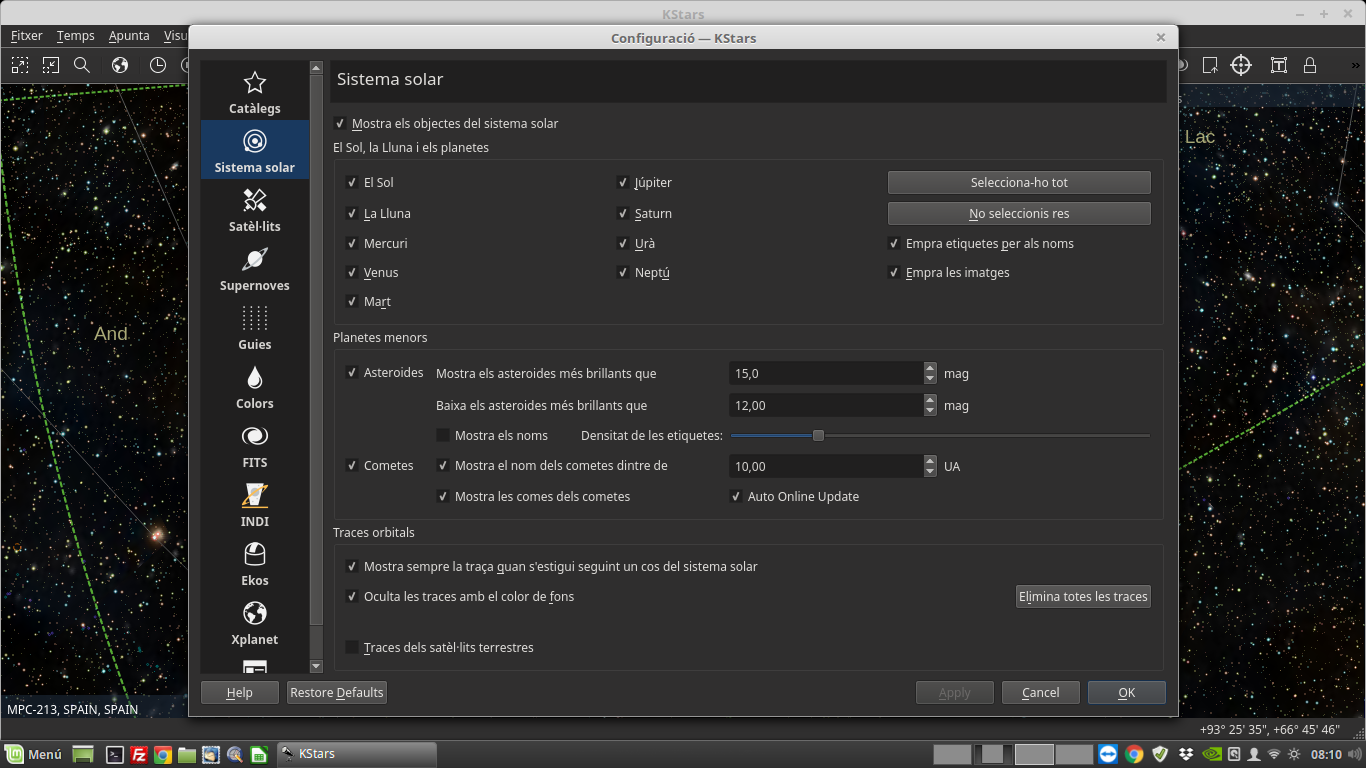Viewport: 1366px width, 768px height.
Task: Toggle the Venus checkbox
Action: 372,273
